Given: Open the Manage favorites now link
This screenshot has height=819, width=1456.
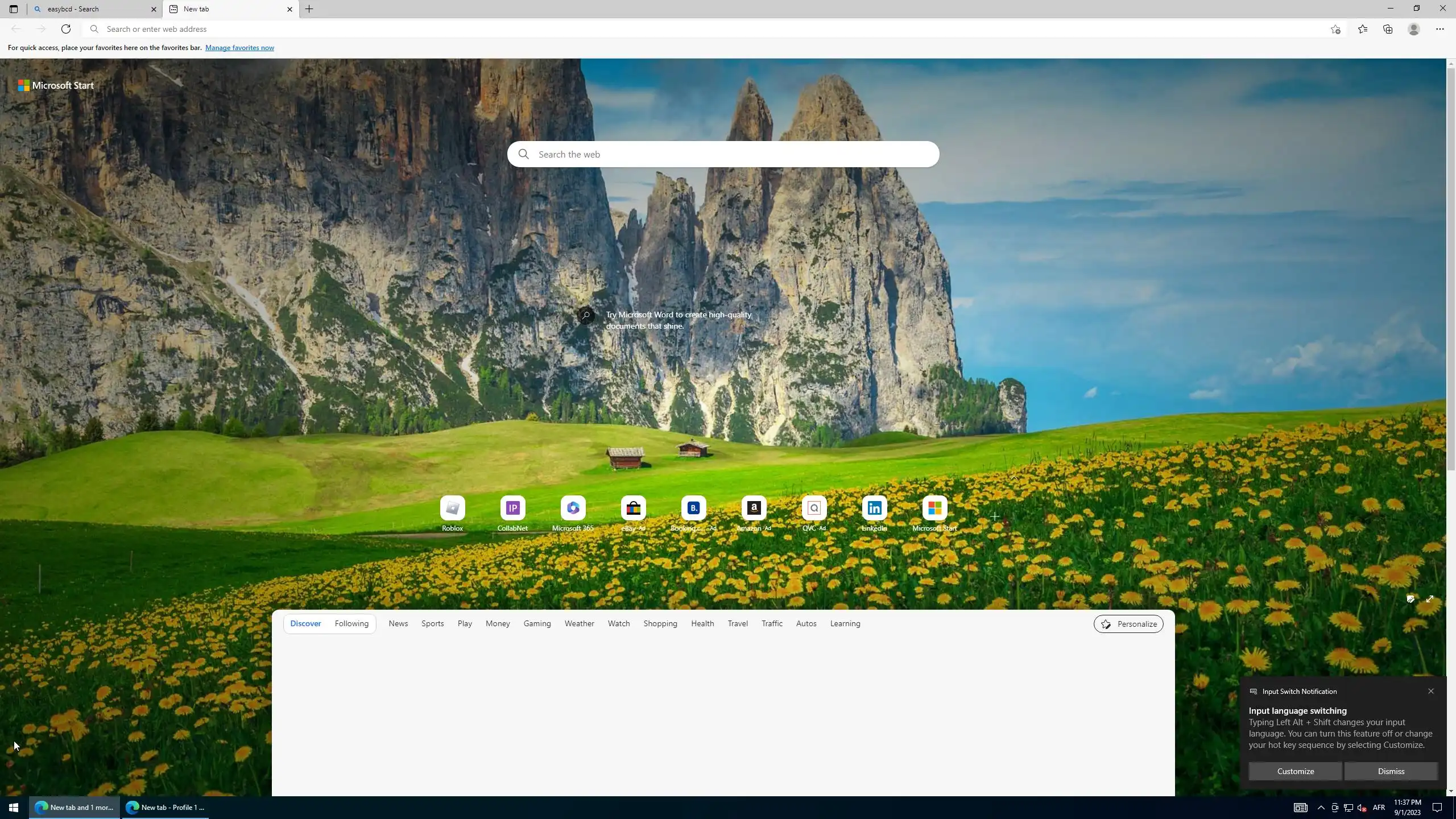Looking at the screenshot, I should click(239, 48).
